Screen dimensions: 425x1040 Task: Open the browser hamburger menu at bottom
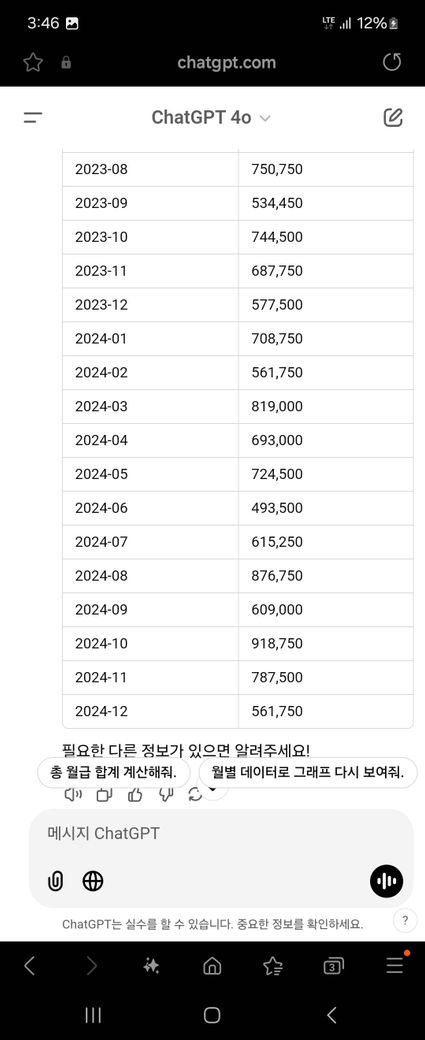(395, 964)
